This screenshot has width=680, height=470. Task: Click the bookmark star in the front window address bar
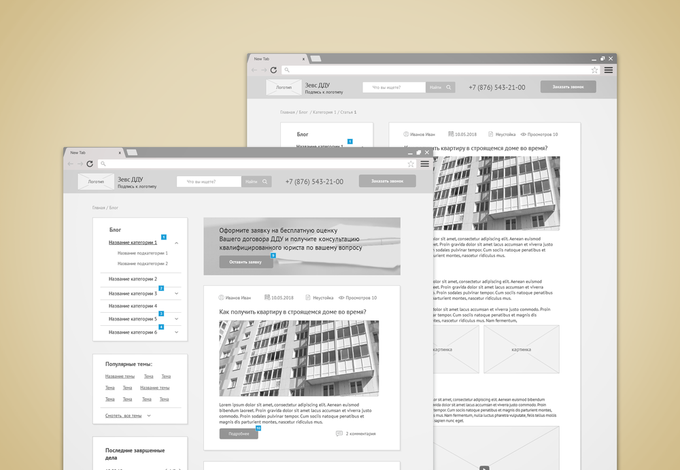point(411,164)
